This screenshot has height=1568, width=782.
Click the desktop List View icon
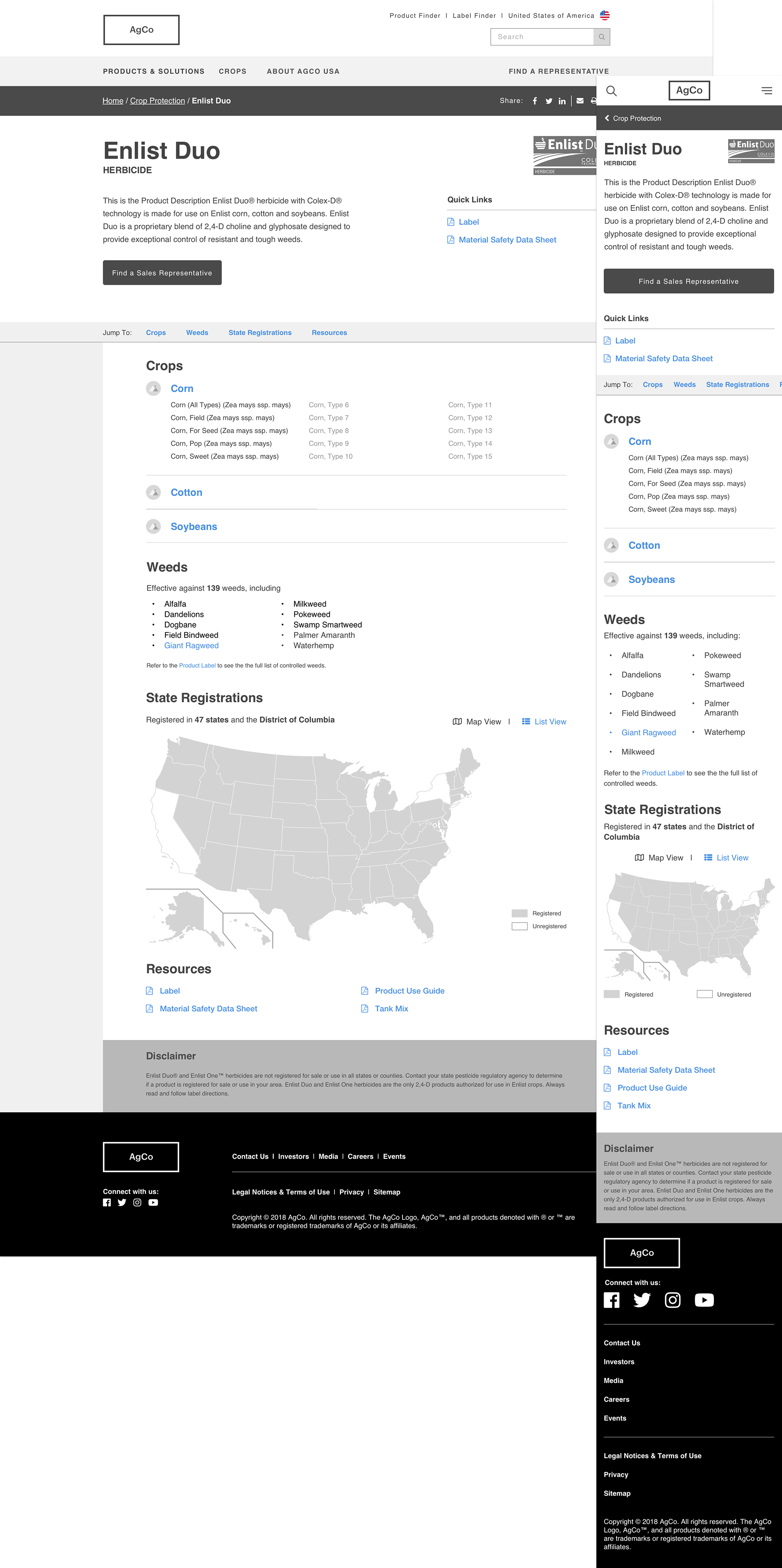click(x=526, y=722)
